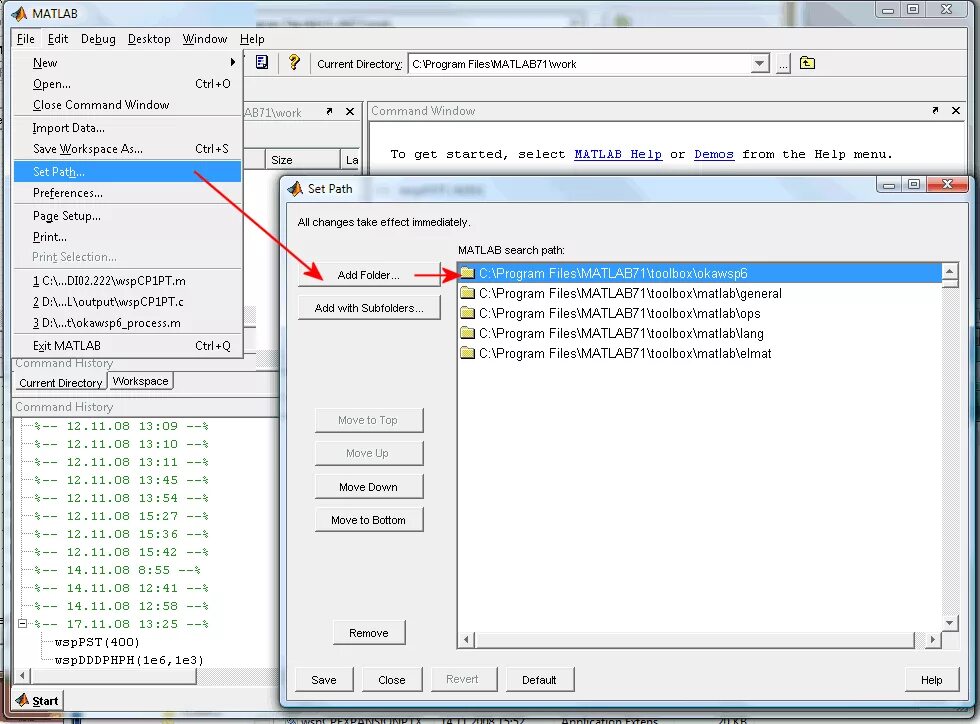This screenshot has height=724, width=980.
Task: Select history entry 14.11.08 8:55
Action: point(117,570)
